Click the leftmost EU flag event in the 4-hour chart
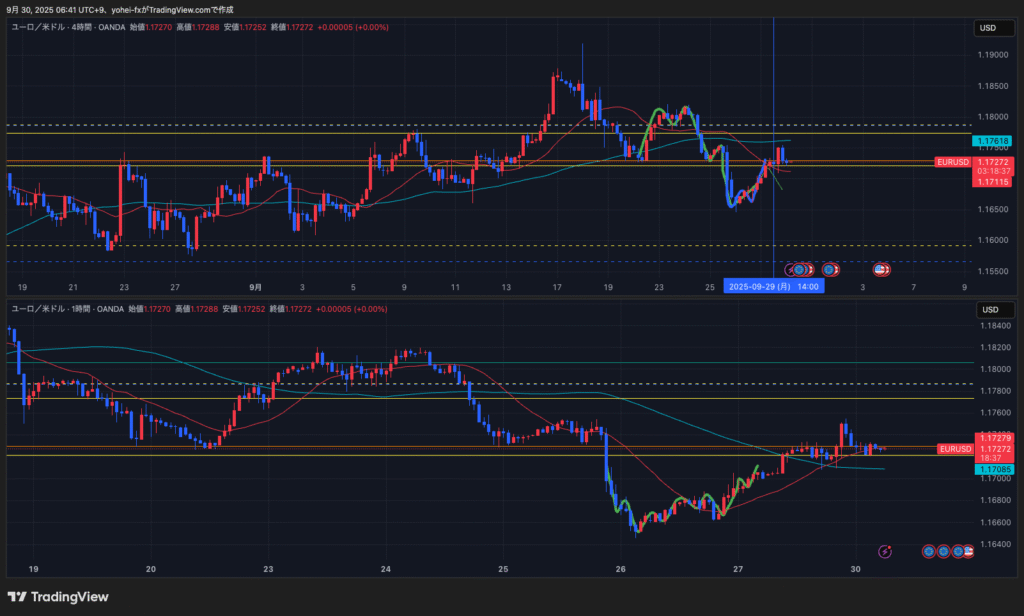Screen dimensions: 1024x616 pos(799,269)
